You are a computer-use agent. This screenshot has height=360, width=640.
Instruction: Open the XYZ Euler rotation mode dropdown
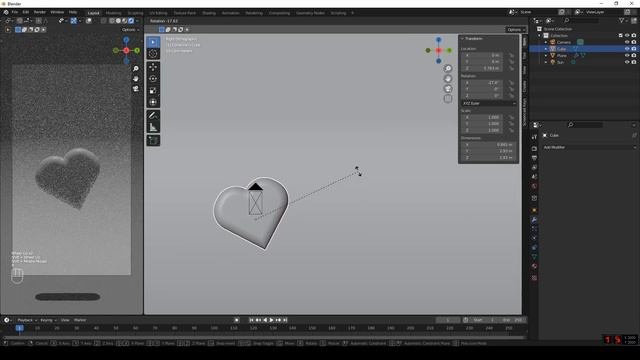(489, 103)
